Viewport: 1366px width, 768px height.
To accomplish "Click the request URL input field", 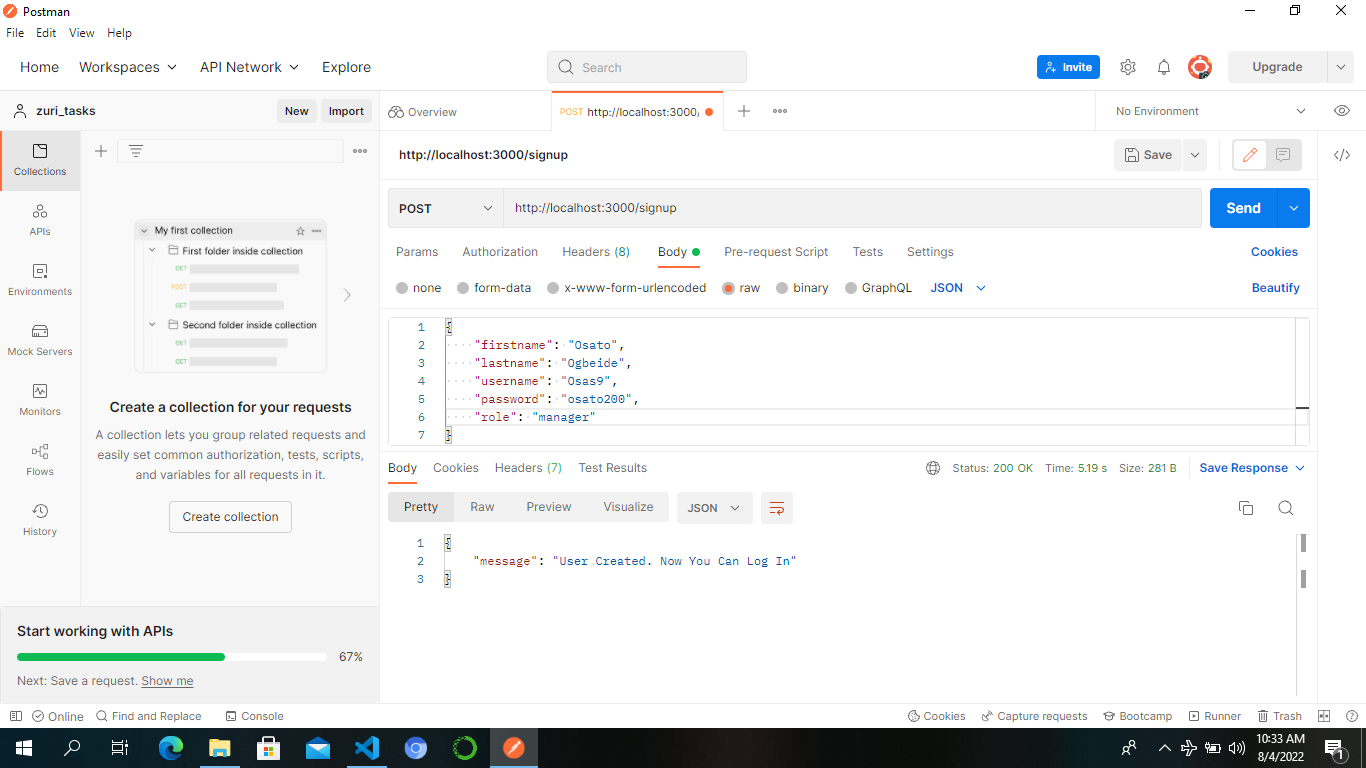I will tap(852, 208).
